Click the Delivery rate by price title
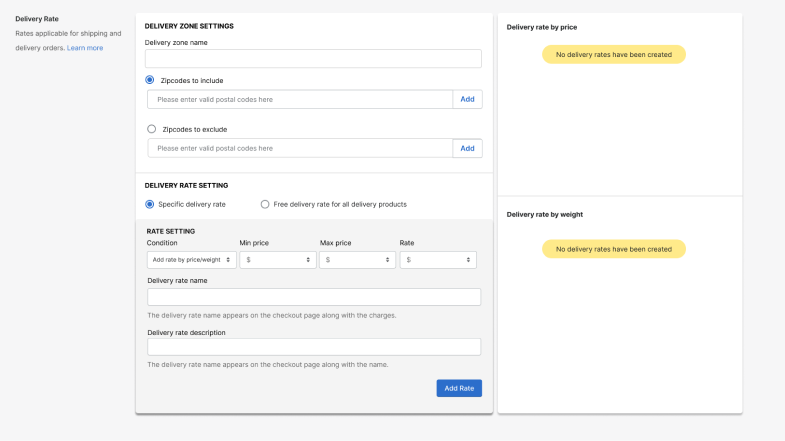This screenshot has height=441, width=785. 542,27
